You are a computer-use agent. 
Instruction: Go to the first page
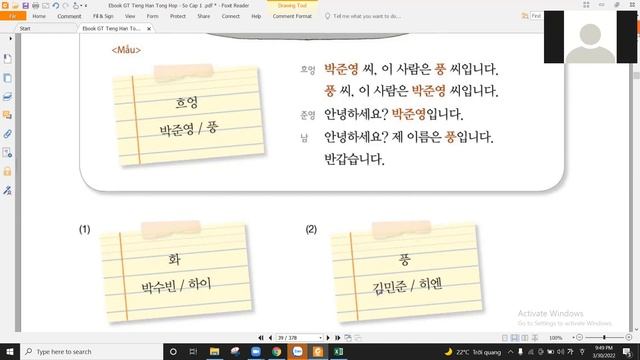coord(261,338)
